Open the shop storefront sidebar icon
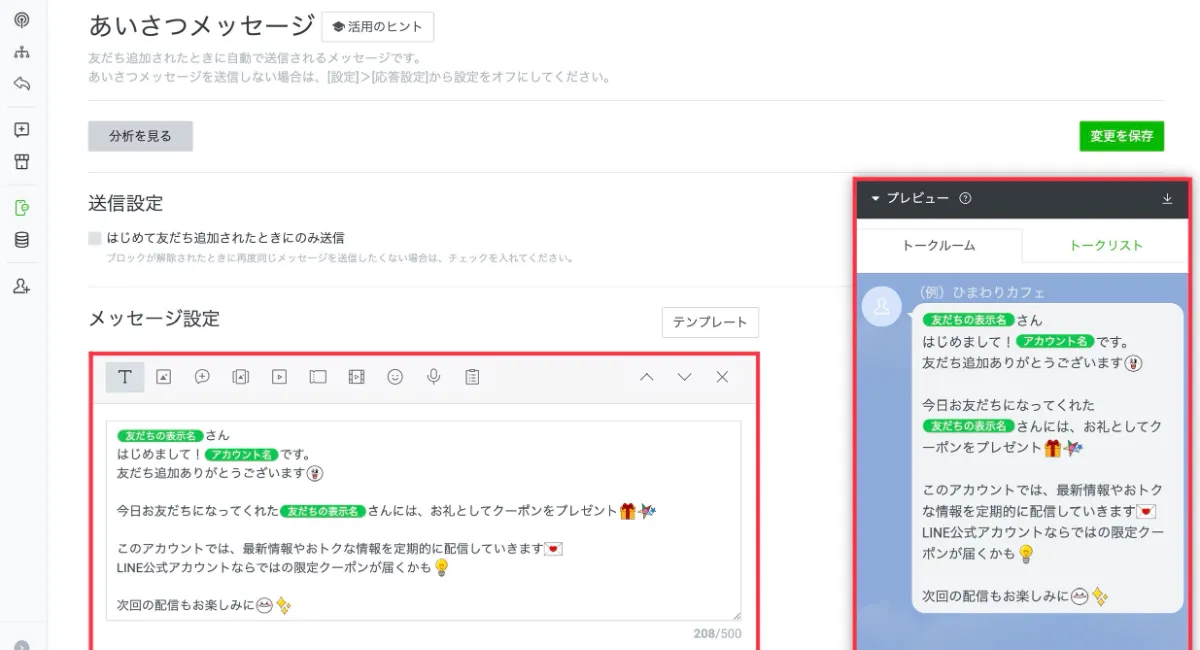Screen dimensions: 1200x650 [x=22, y=162]
